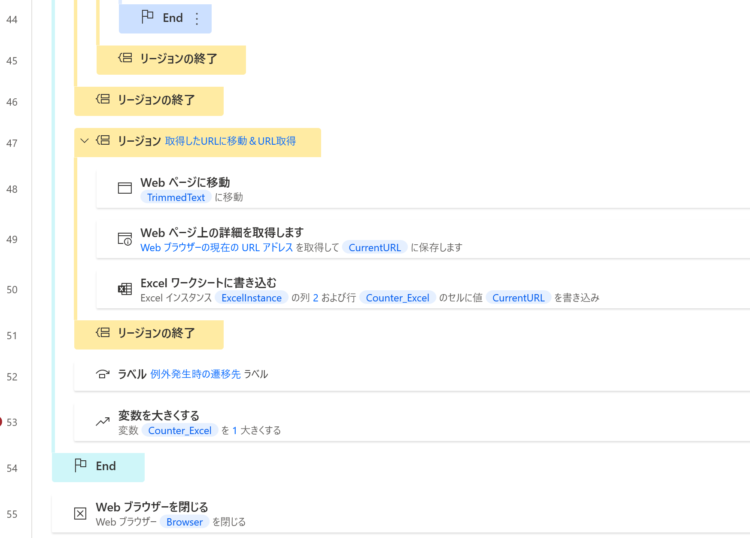Click the increase-variable icon on line 53

(x=103, y=422)
